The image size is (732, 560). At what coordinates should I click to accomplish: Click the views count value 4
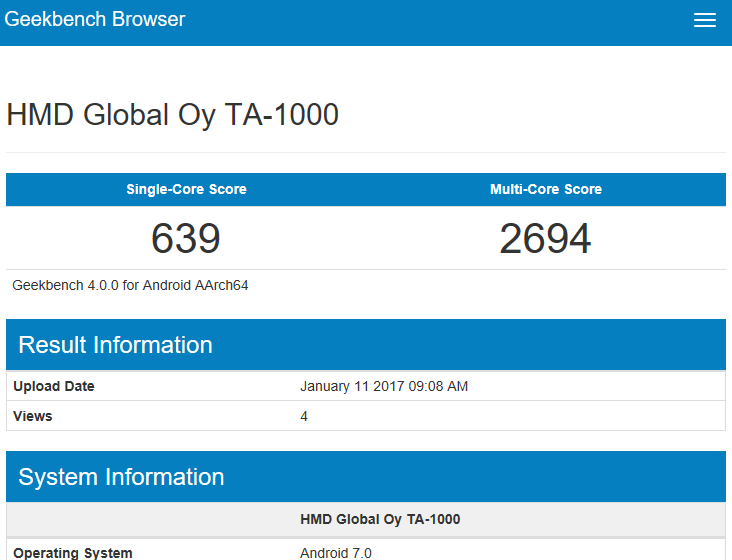tap(304, 416)
